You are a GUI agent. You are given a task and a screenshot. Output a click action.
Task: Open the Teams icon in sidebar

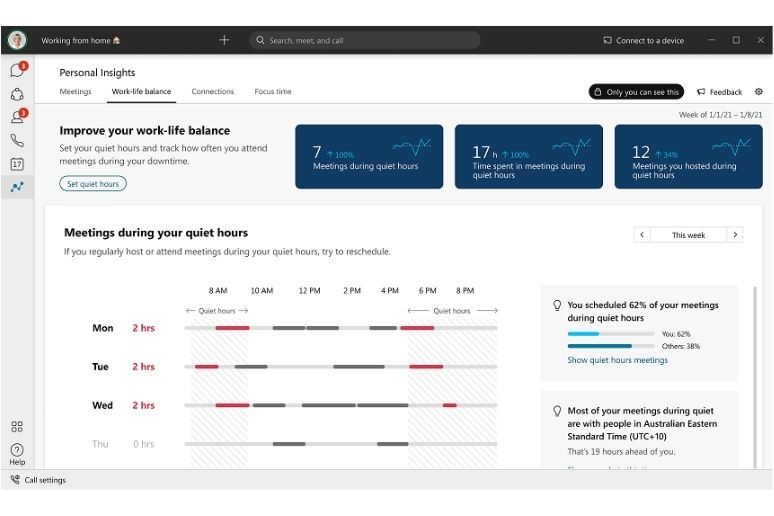click(17, 94)
